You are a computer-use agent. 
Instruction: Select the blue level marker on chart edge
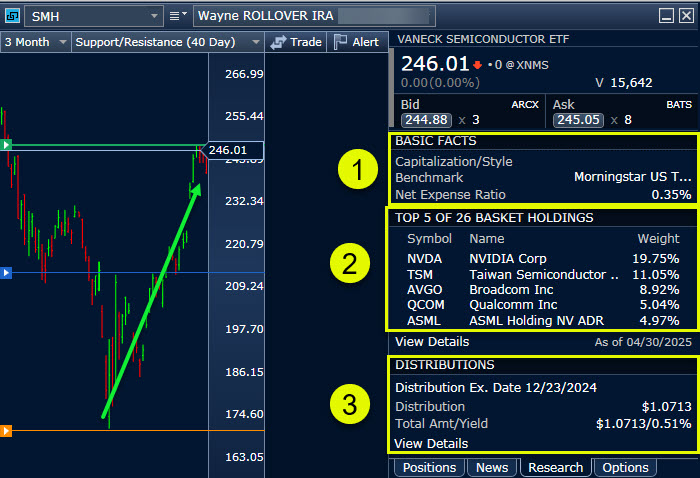6,272
